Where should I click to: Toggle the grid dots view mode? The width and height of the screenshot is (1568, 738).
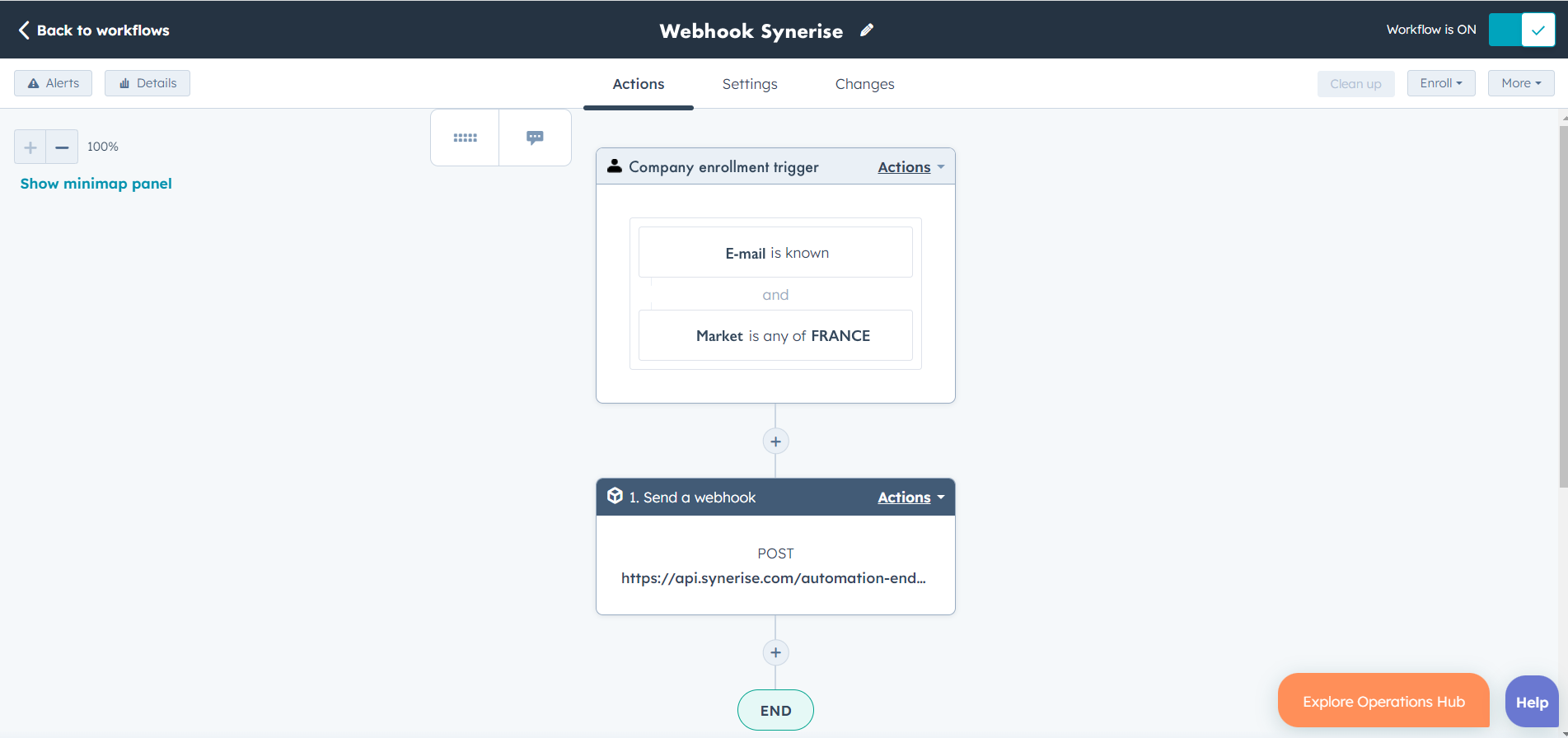(465, 137)
